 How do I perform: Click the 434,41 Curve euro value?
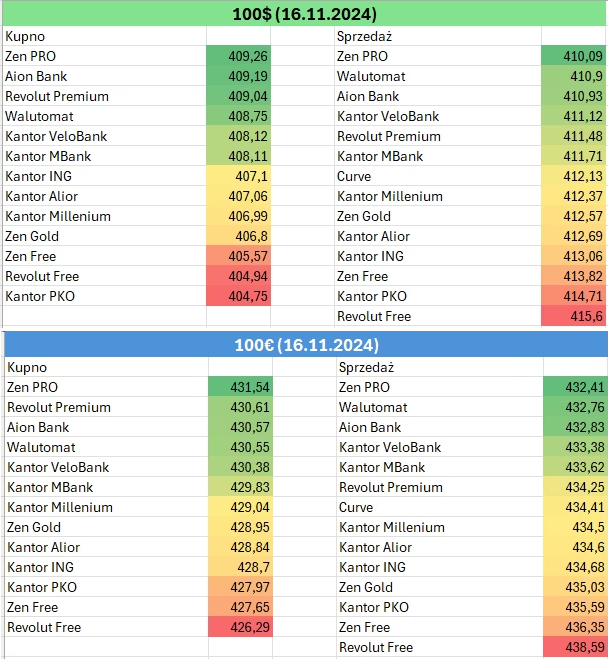[576, 507]
